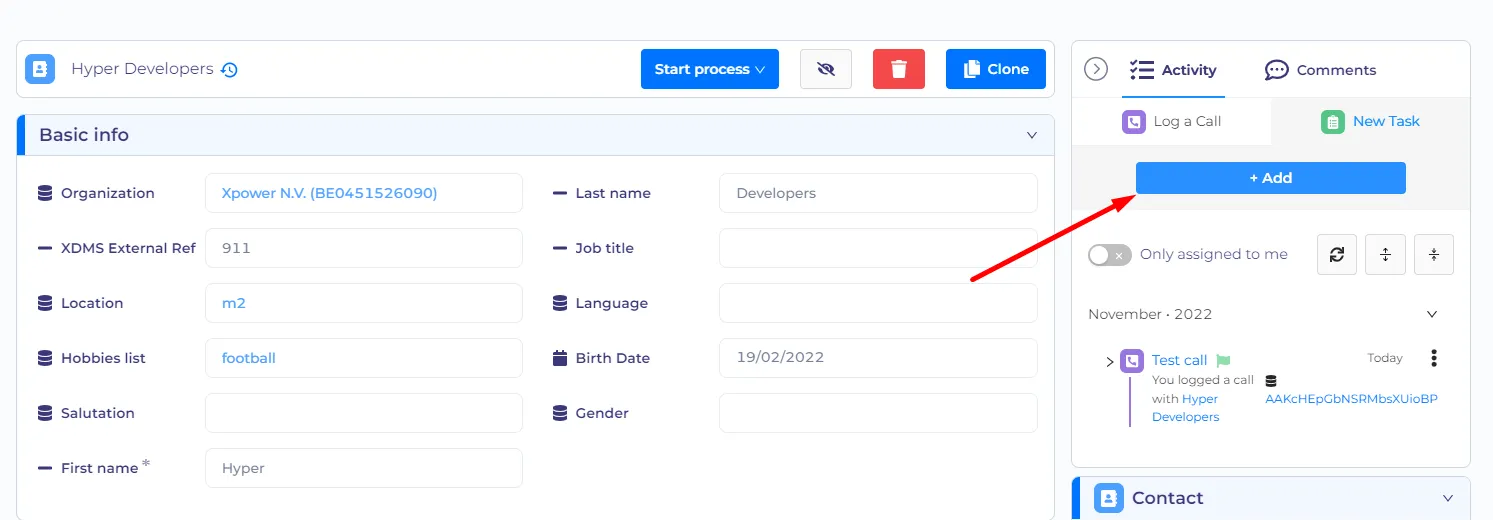The height and width of the screenshot is (520, 1493).
Task: Open the history clock icon next to Hyper Developers
Action: pyautogui.click(x=229, y=70)
